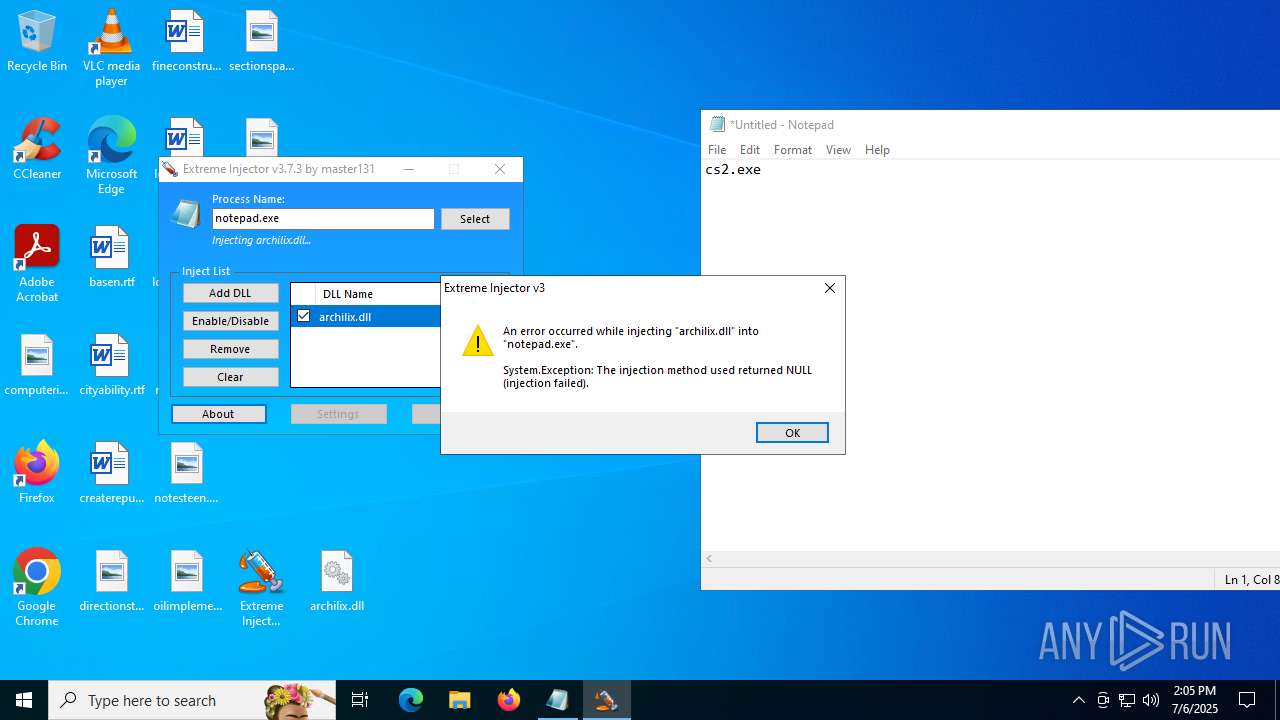Click the Ln 1, Col 8 status bar entry

click(1250, 579)
